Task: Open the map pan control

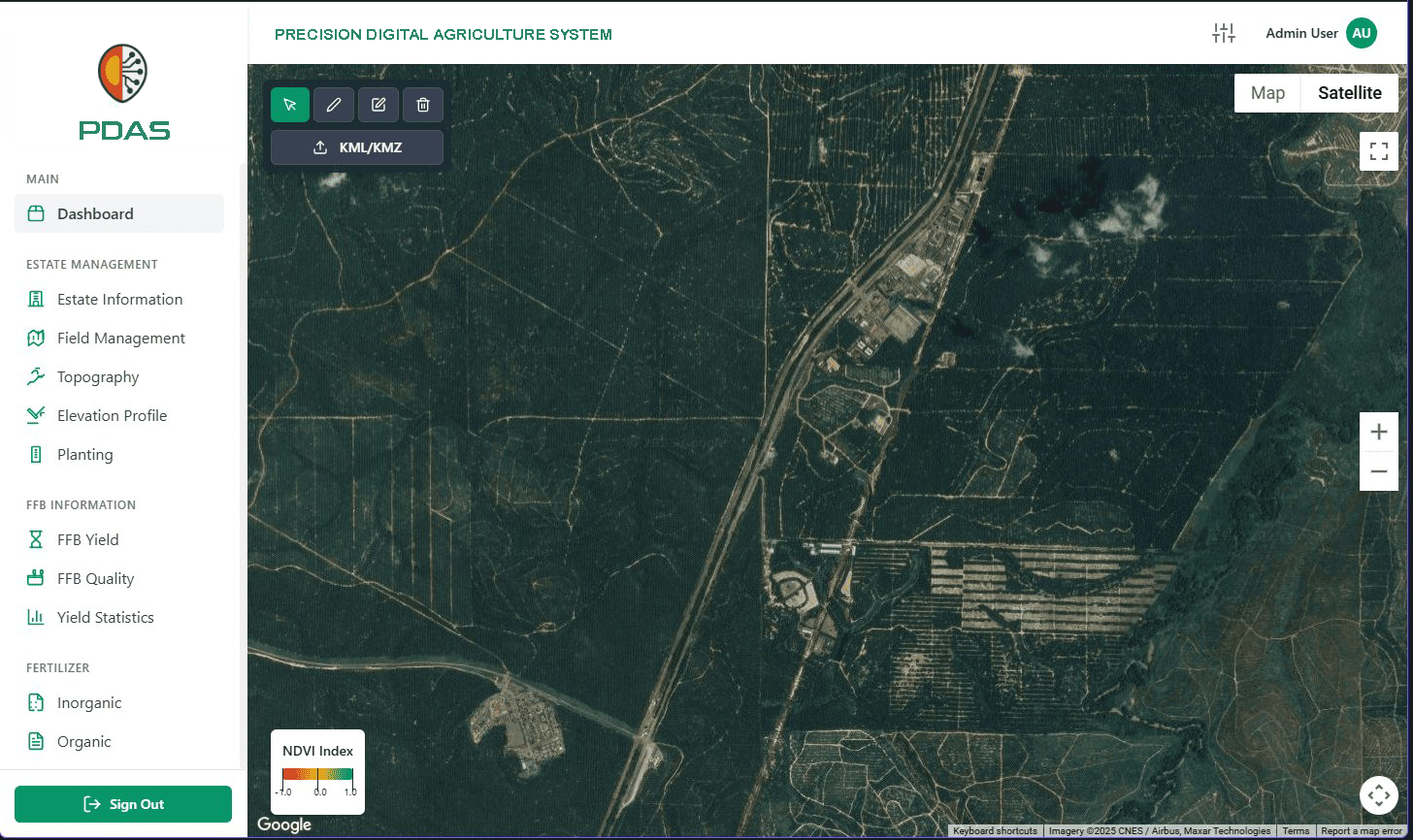Action: 1379,795
